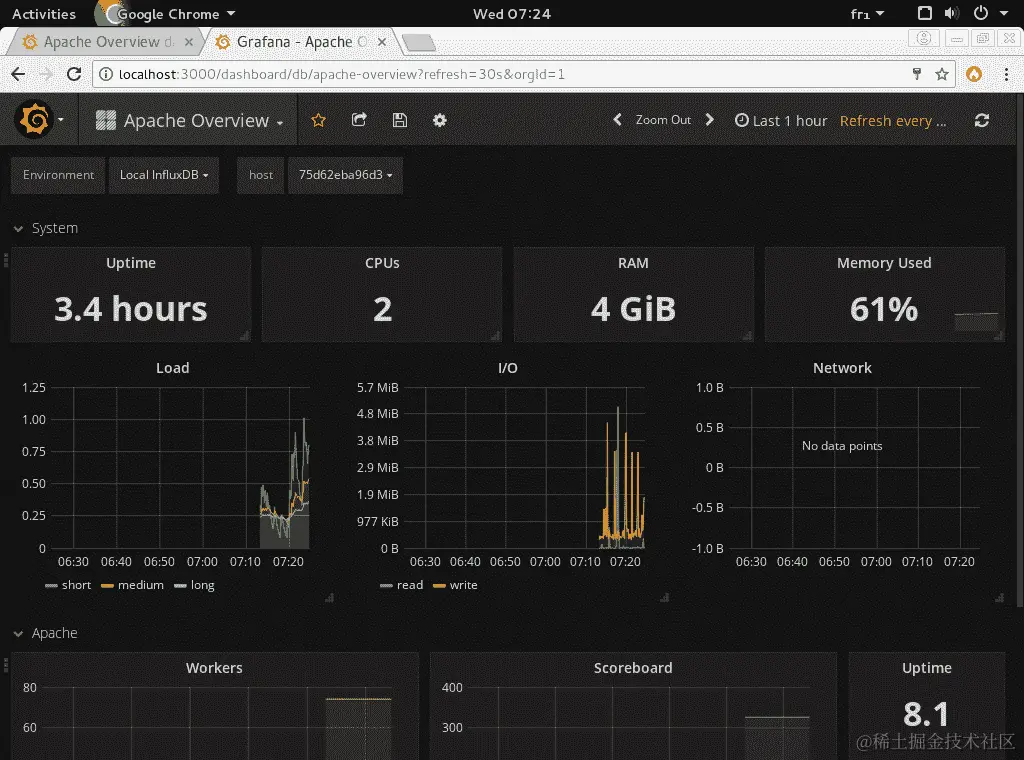Open the Last 1 hour time picker

[x=781, y=121]
